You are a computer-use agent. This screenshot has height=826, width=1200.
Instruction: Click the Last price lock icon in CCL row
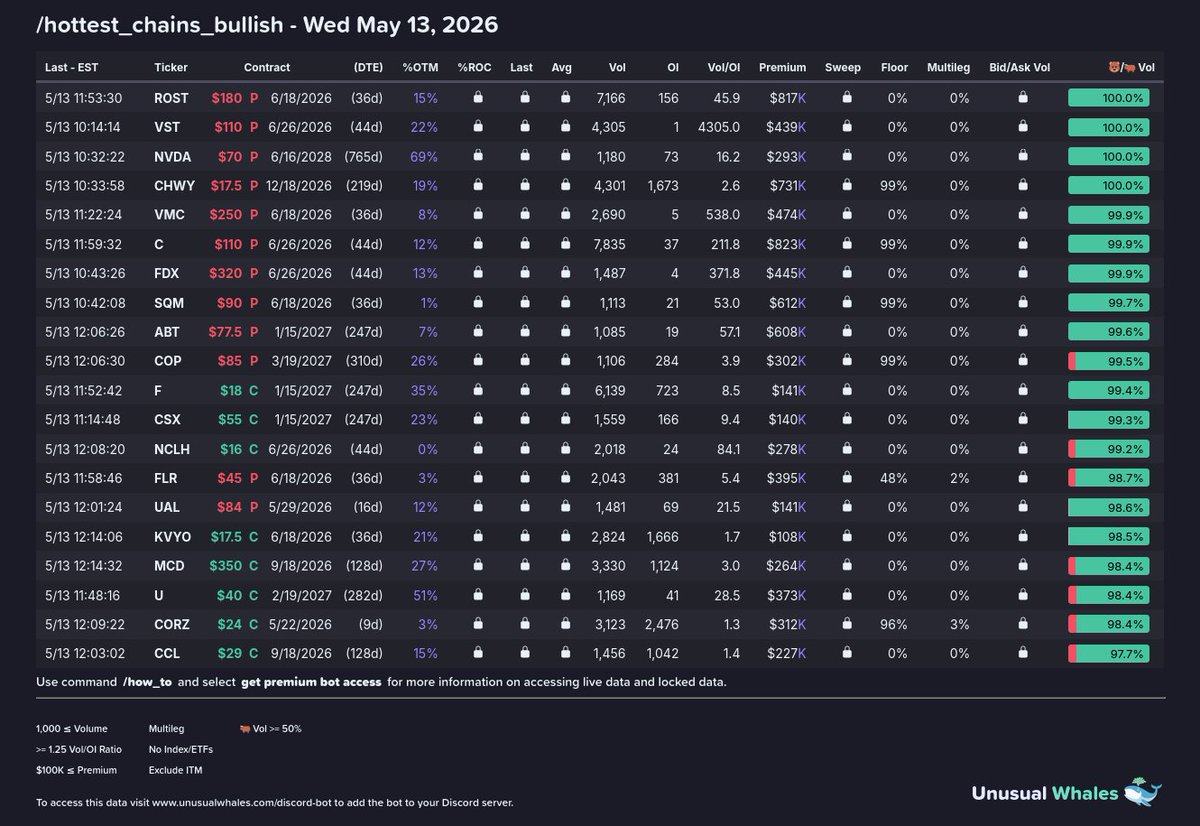524,653
